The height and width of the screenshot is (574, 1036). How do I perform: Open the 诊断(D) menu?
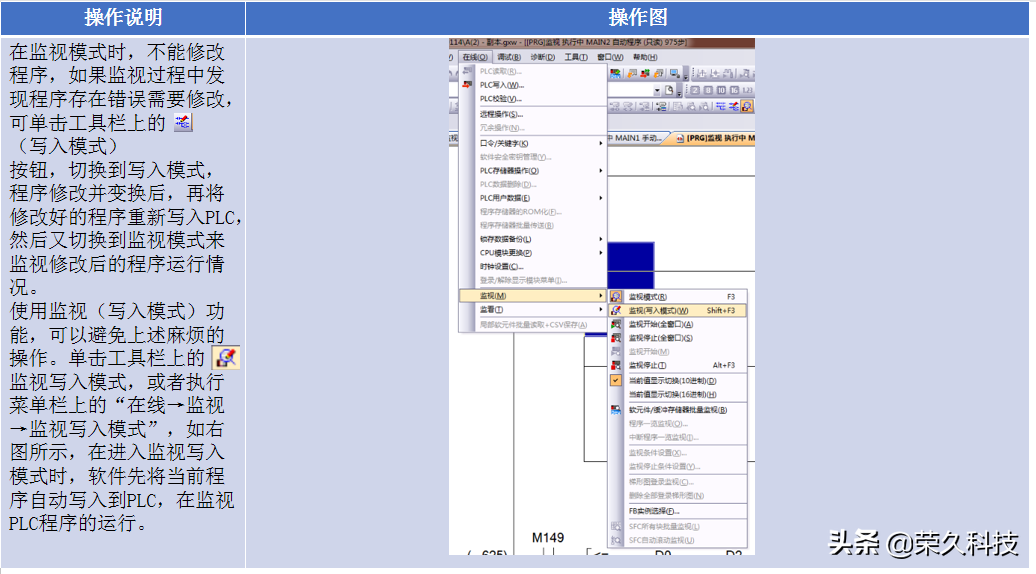pyautogui.click(x=542, y=58)
